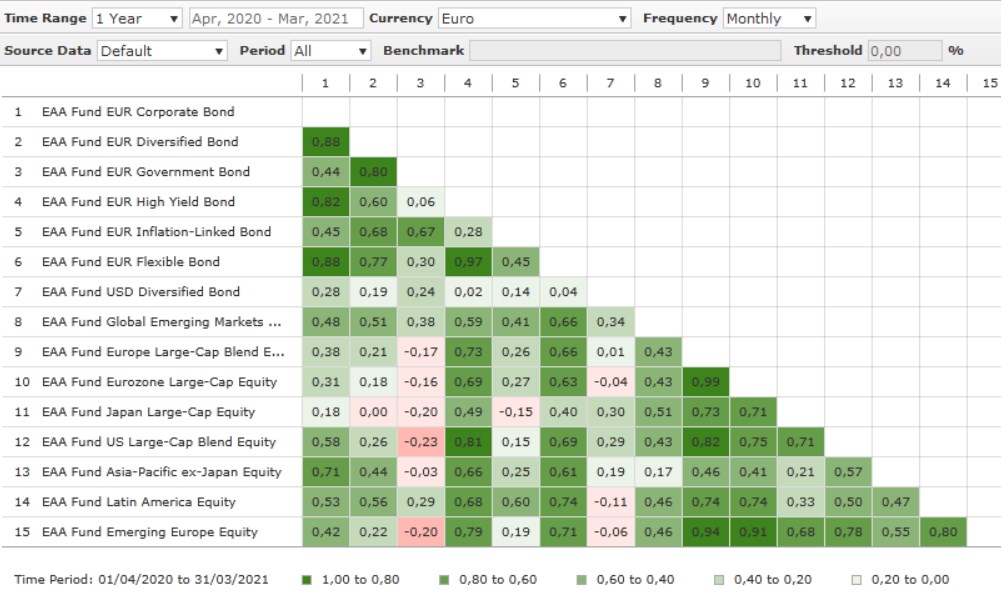This screenshot has height=592, width=1002.
Task: Select EAA Fund Japan Large-Cap Equity row
Action: pyautogui.click(x=148, y=412)
